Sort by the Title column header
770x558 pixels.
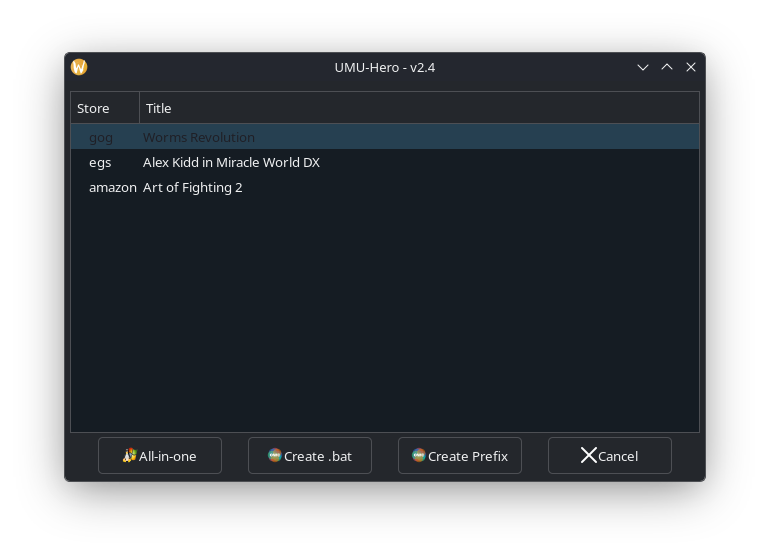tap(419, 108)
